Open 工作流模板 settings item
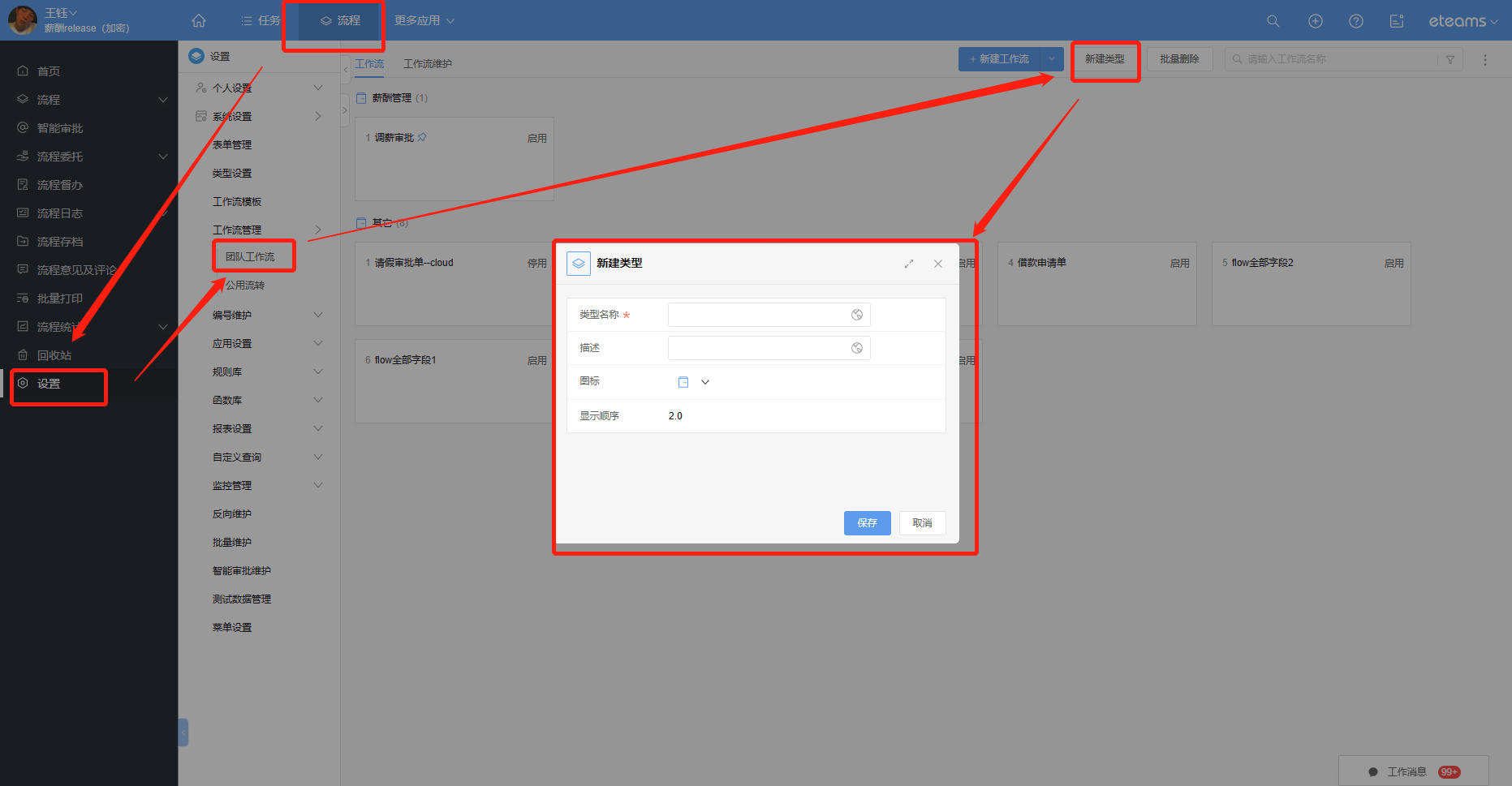The width and height of the screenshot is (1512, 786). (x=237, y=202)
